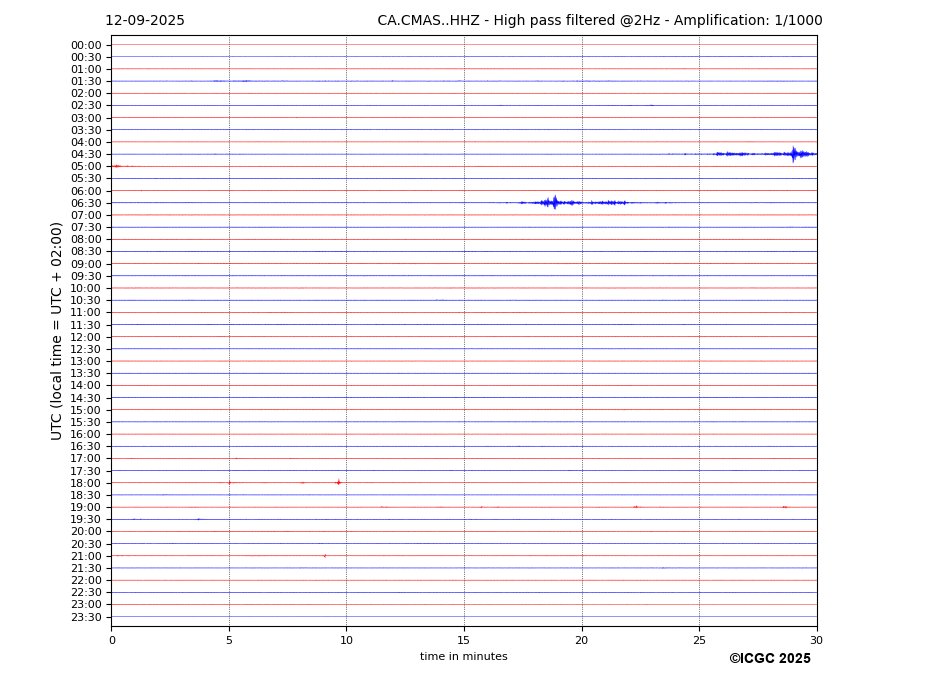Click the 22:30 time row label
This screenshot has width=927, height=696.
coord(86,593)
